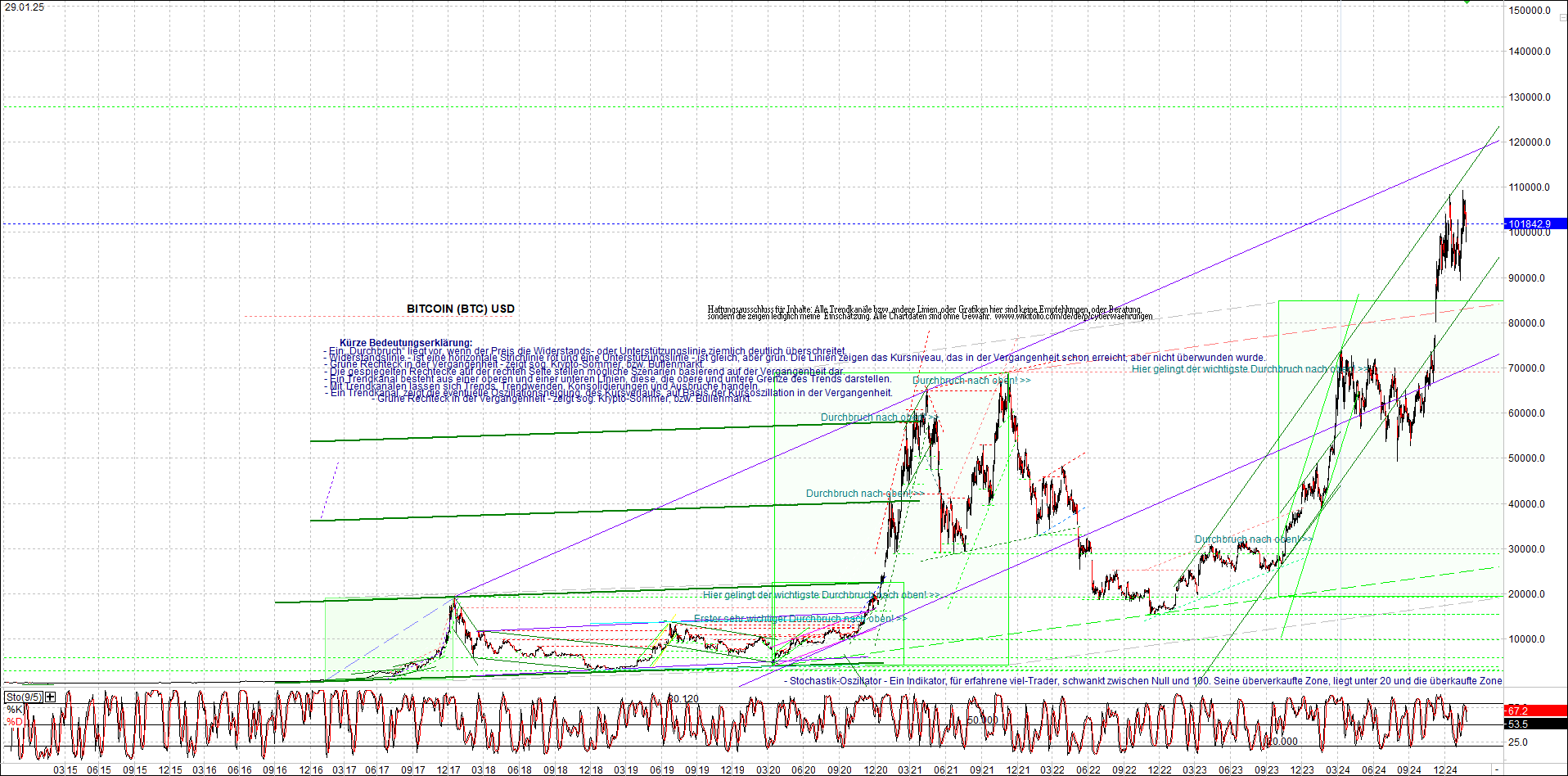Click the 25.0 stochastic scale label
Viewport: 1568px width, 776px height.
(1518, 742)
